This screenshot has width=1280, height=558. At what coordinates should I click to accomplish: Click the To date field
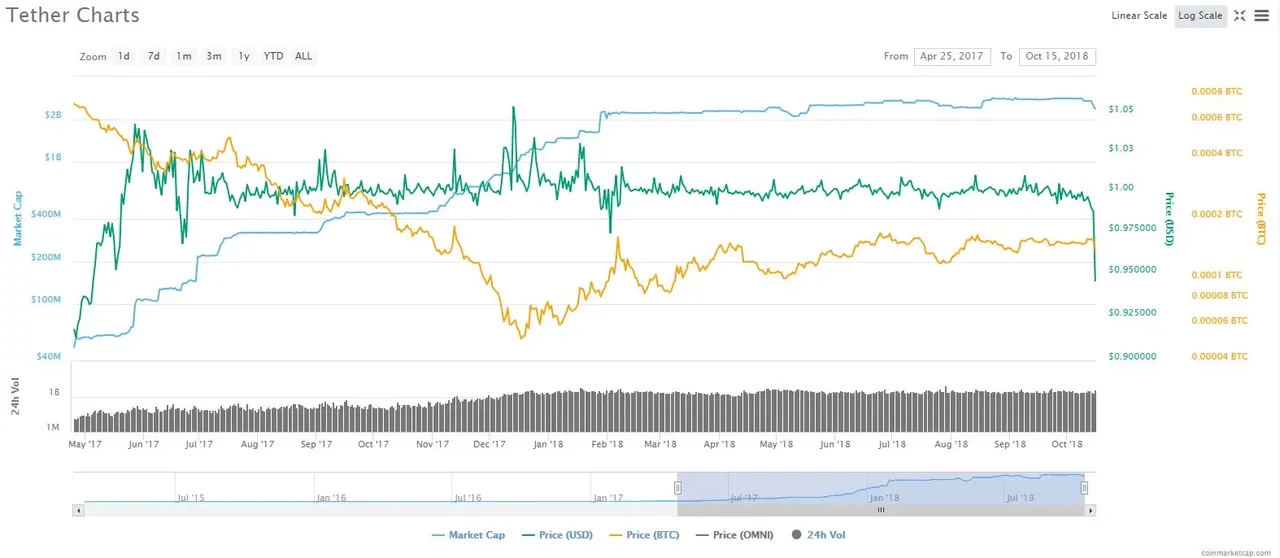coord(1057,56)
